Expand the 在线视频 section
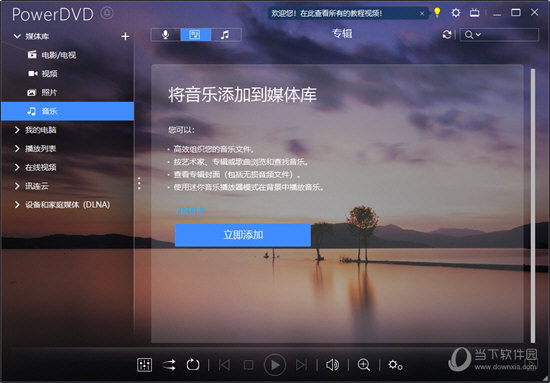The width and height of the screenshot is (550, 383). (17, 167)
